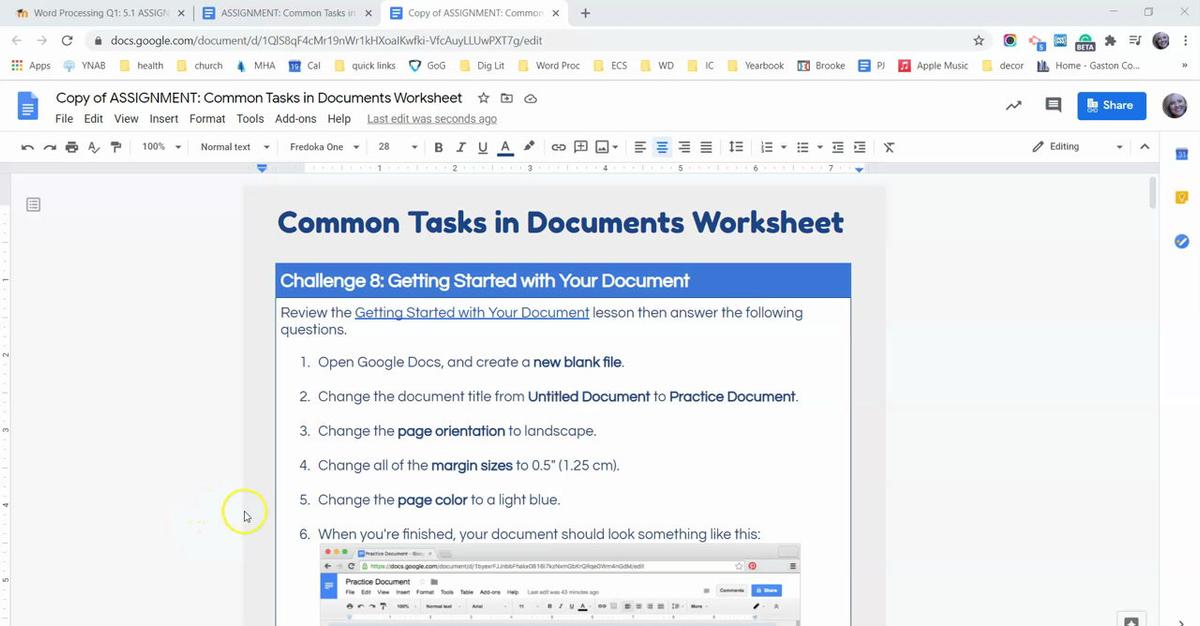The height and width of the screenshot is (626, 1200).
Task: Open the View menu
Action: click(x=126, y=119)
